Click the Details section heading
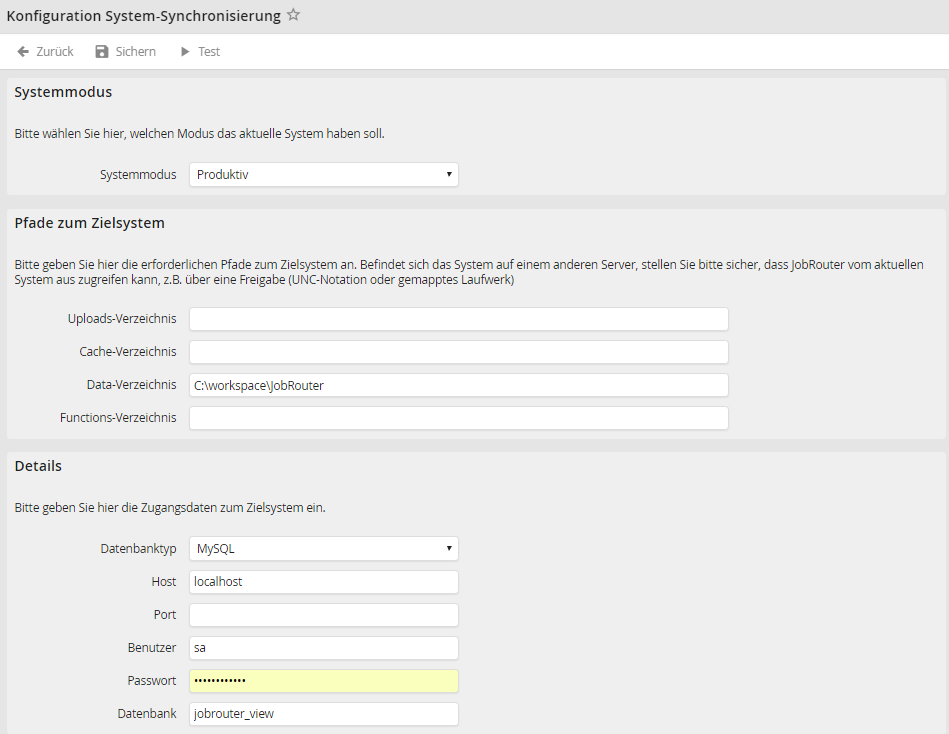 (x=38, y=466)
